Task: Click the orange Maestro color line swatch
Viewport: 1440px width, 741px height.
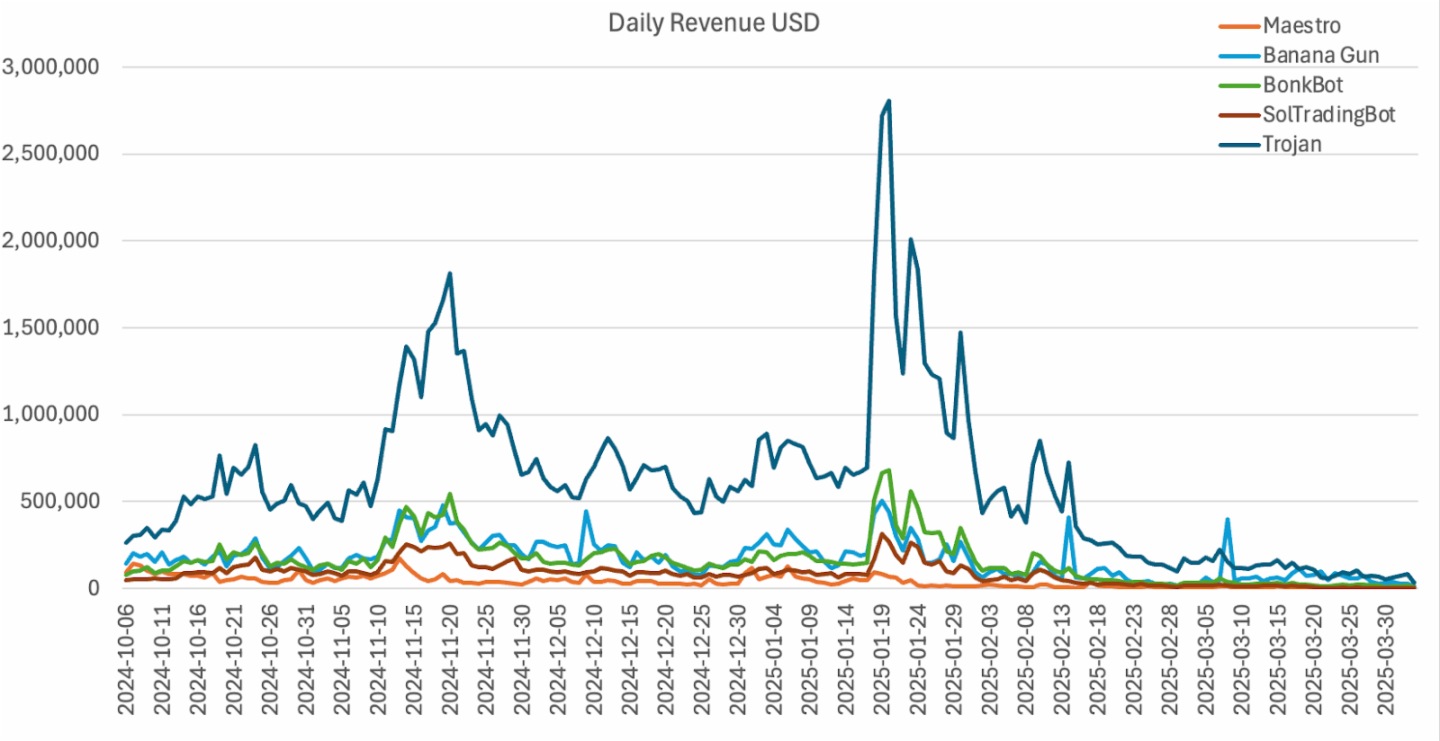Action: click(1240, 26)
